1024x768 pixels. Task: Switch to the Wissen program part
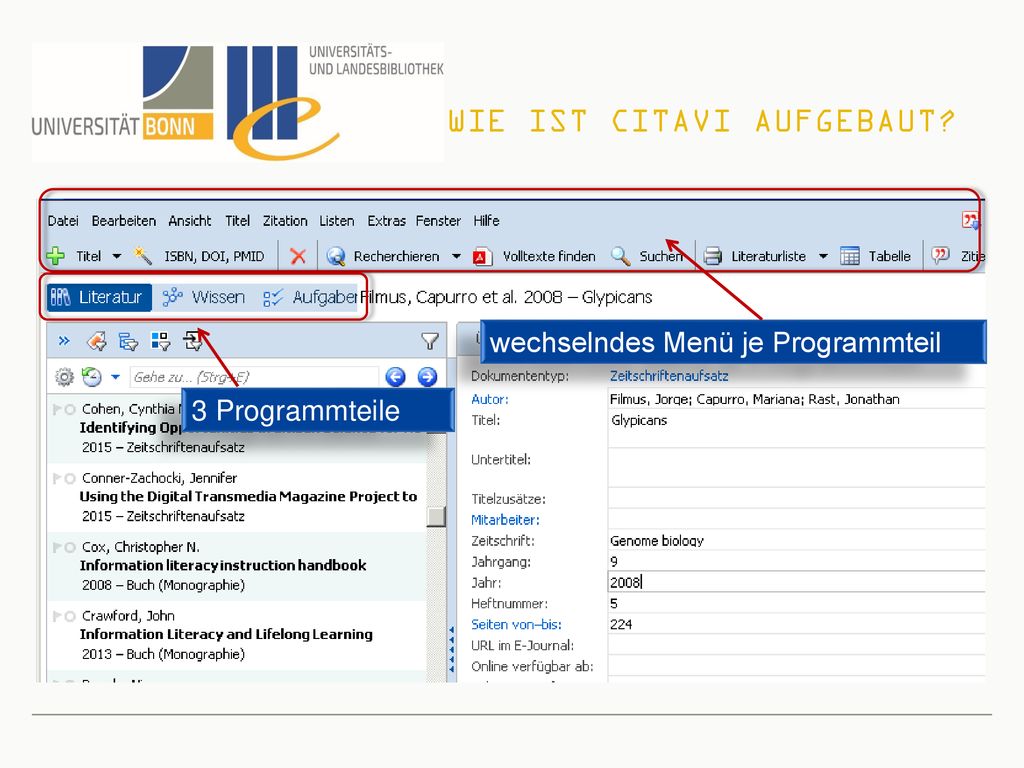click(x=204, y=297)
